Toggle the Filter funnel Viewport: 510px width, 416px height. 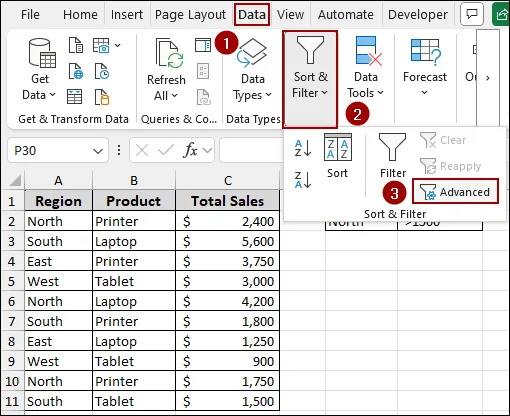(x=393, y=155)
